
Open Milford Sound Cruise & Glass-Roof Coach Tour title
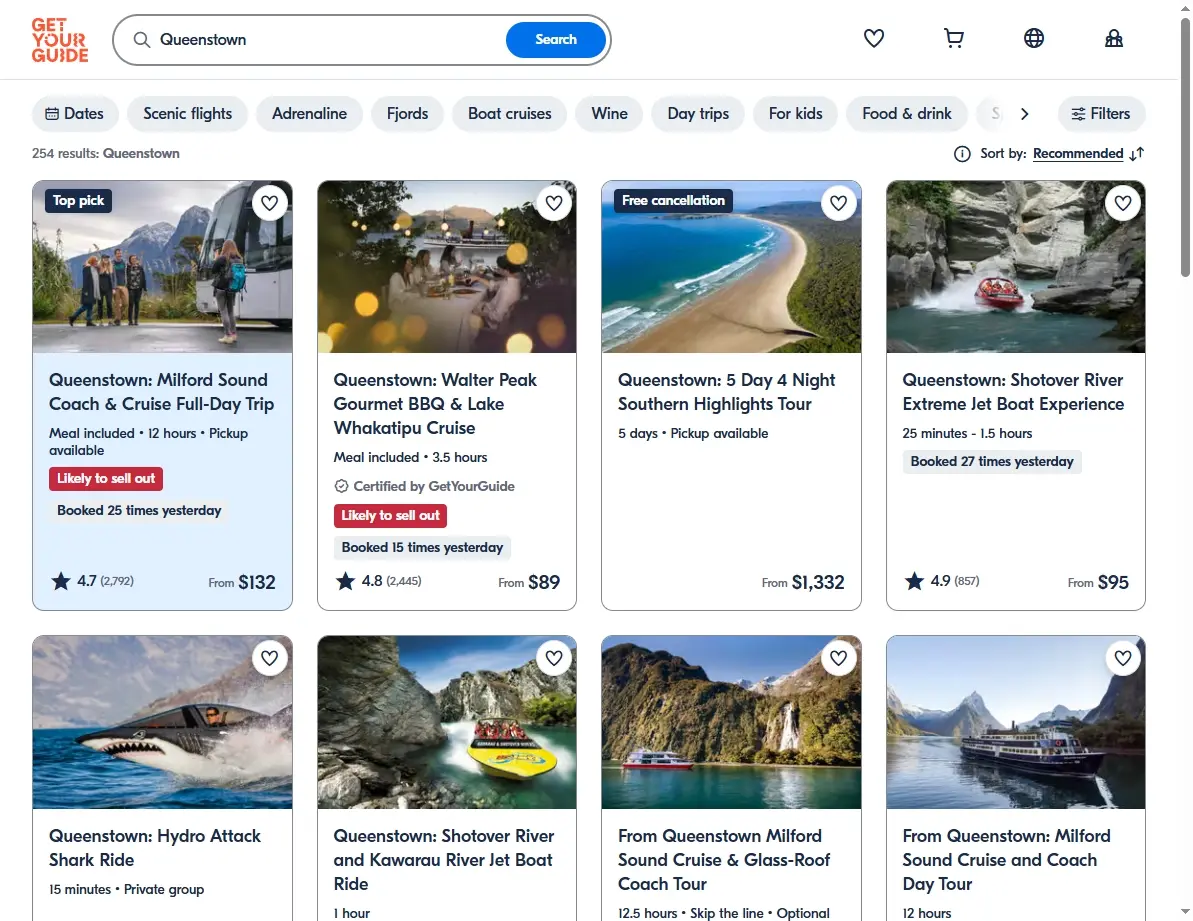[x=724, y=860]
